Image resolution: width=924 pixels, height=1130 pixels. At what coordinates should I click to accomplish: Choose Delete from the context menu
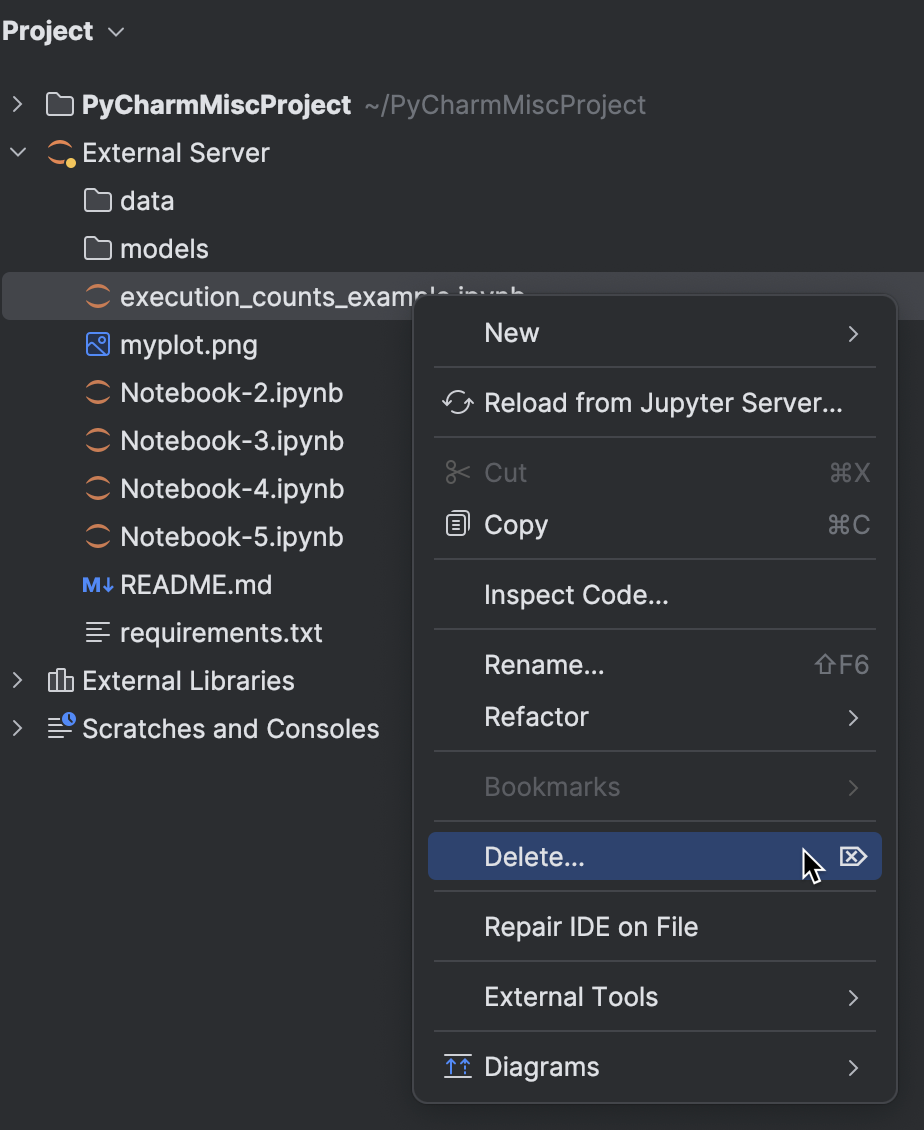click(534, 856)
